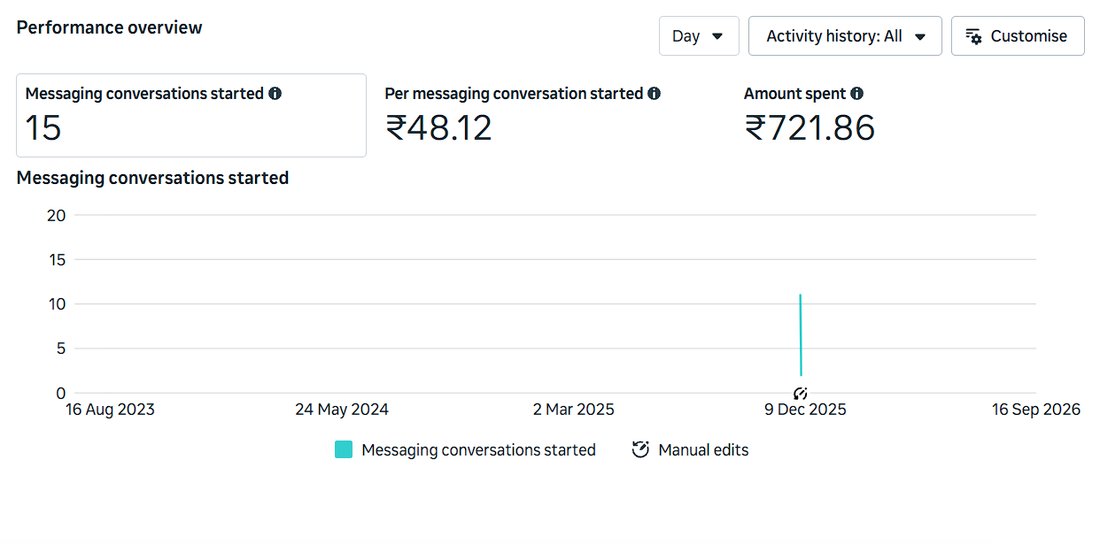This screenshot has width=1100, height=544.
Task: Select the Per messaging conversation started metric
Action: pyautogui.click(x=523, y=115)
